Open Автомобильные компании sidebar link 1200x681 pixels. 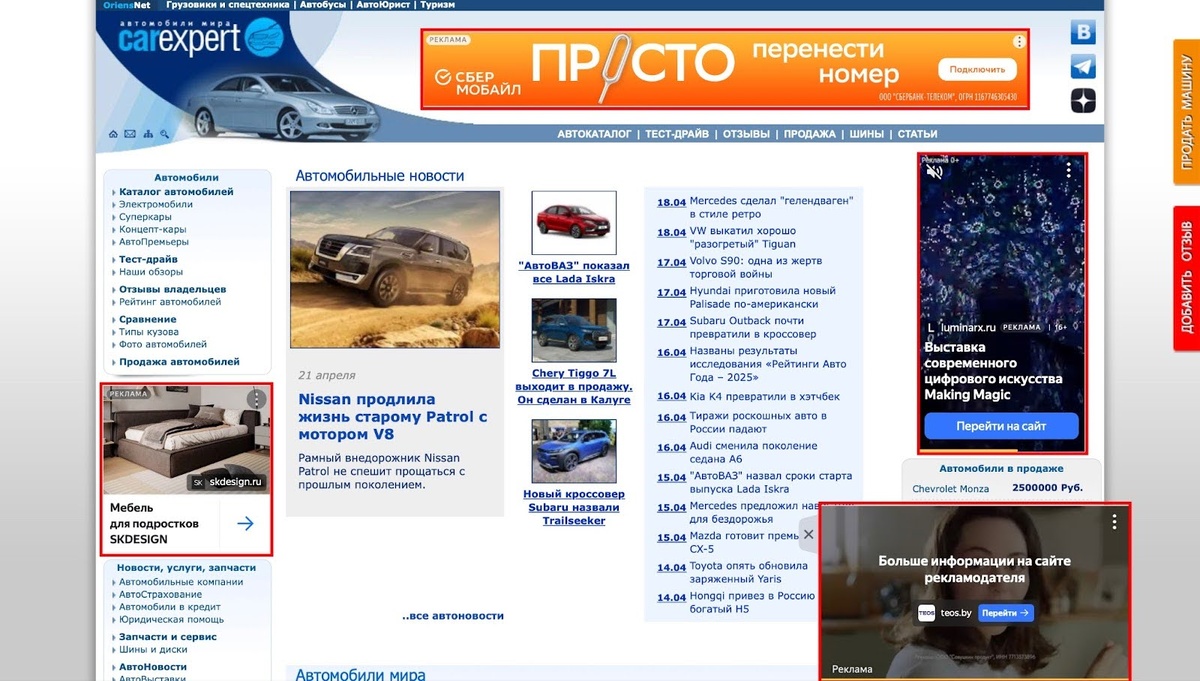[181, 582]
